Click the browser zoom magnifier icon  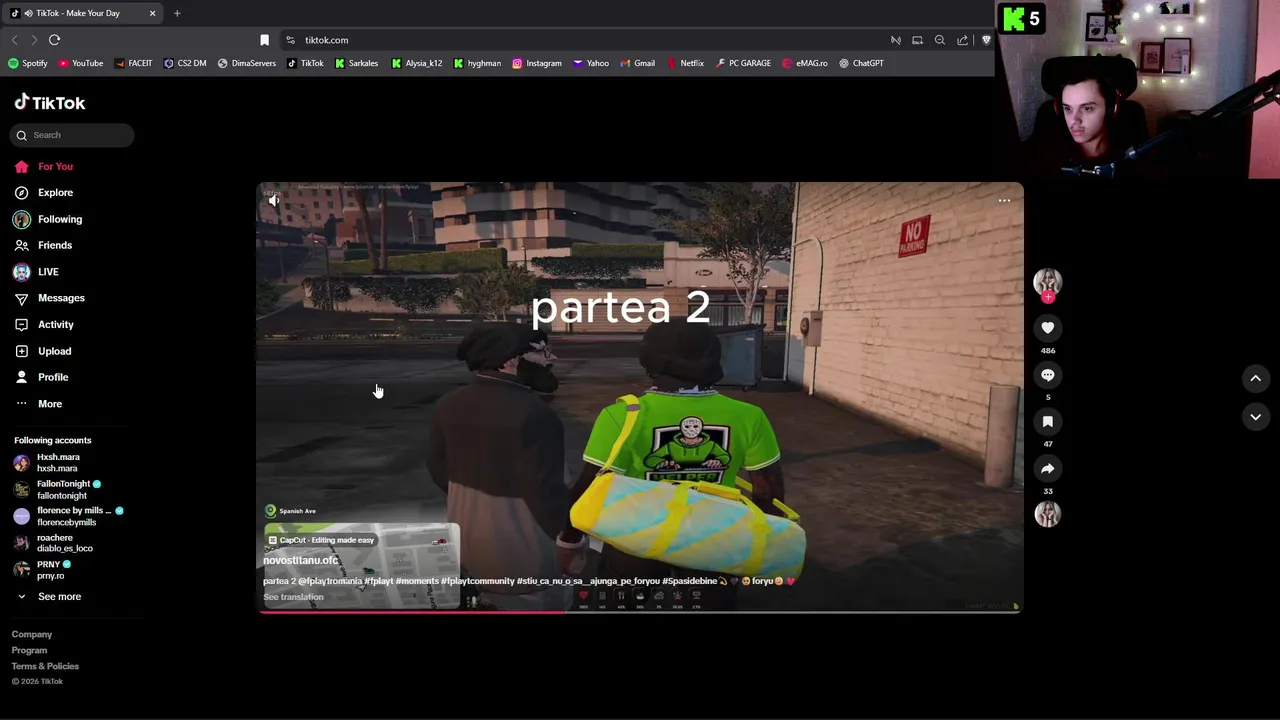click(940, 40)
